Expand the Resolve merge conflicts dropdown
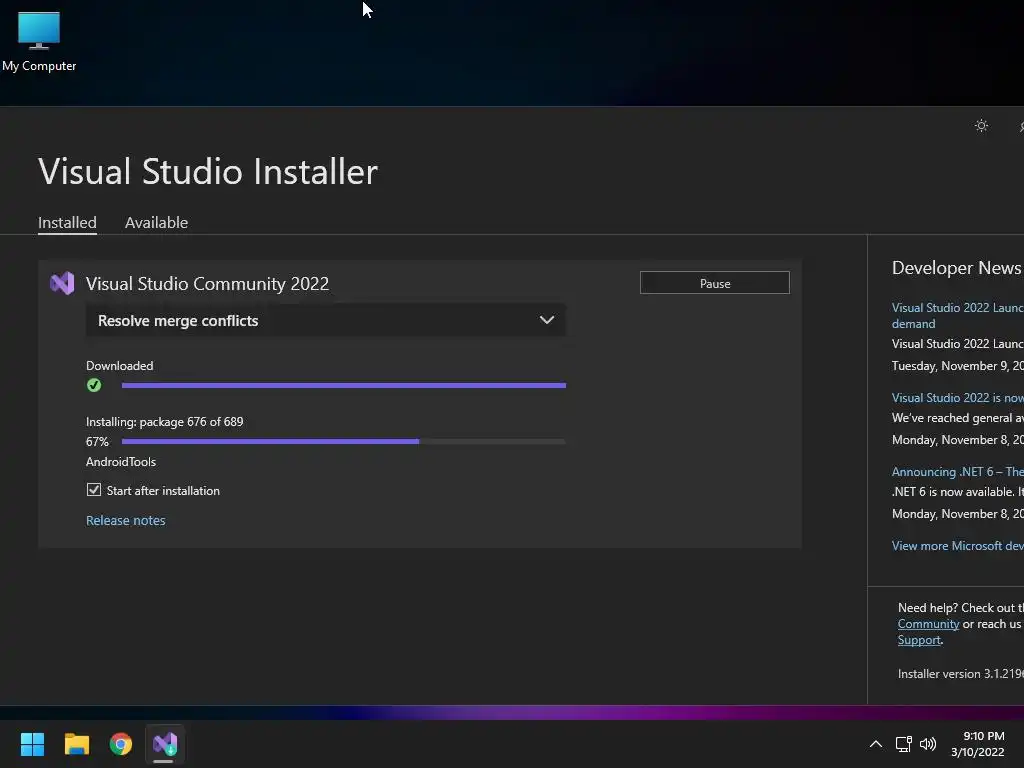This screenshot has width=1024, height=768. coord(326,320)
